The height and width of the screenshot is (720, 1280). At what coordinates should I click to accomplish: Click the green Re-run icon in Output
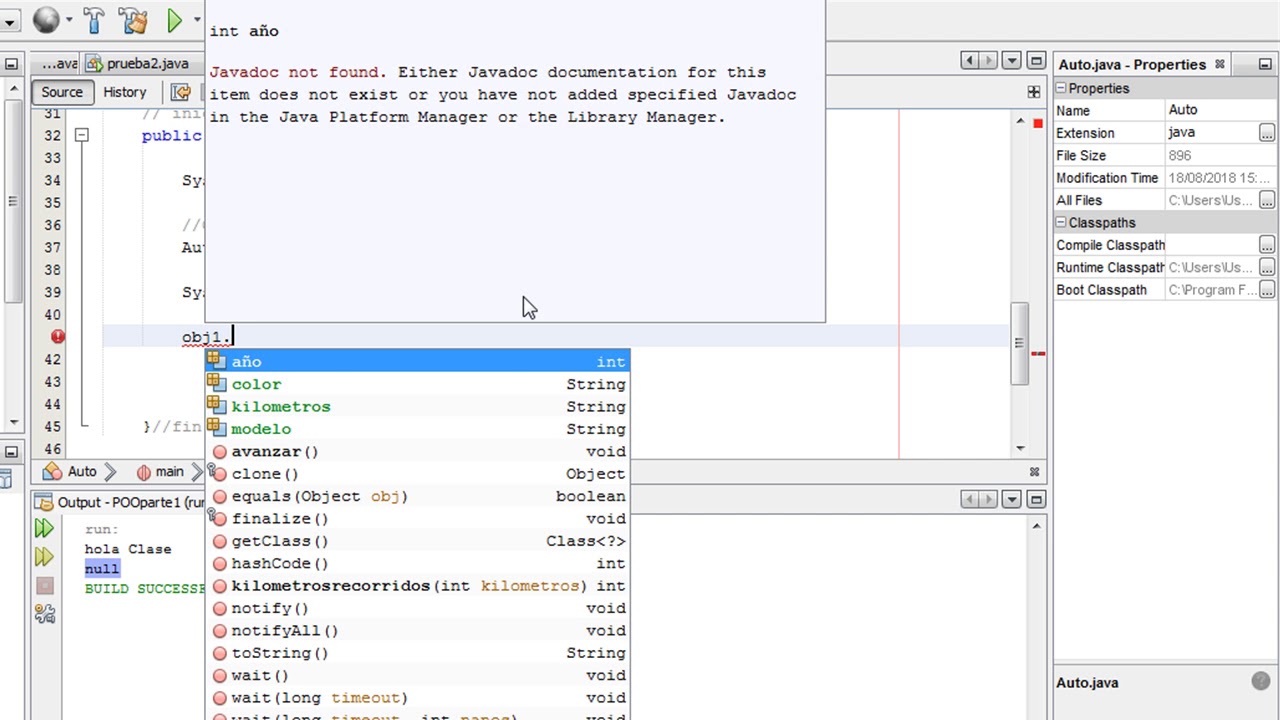(44, 528)
